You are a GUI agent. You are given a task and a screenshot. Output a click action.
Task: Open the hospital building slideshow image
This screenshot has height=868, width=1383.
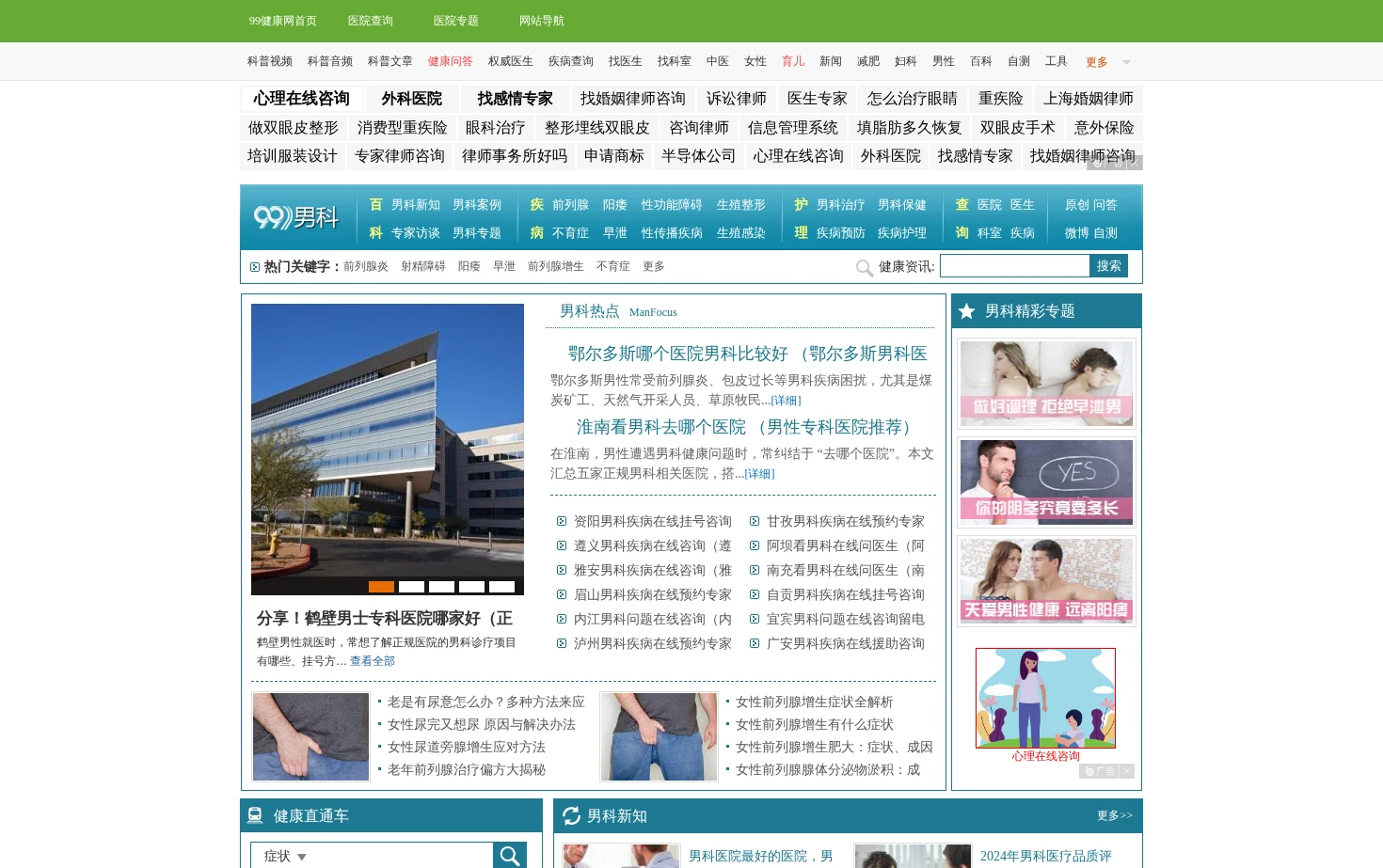[388, 450]
